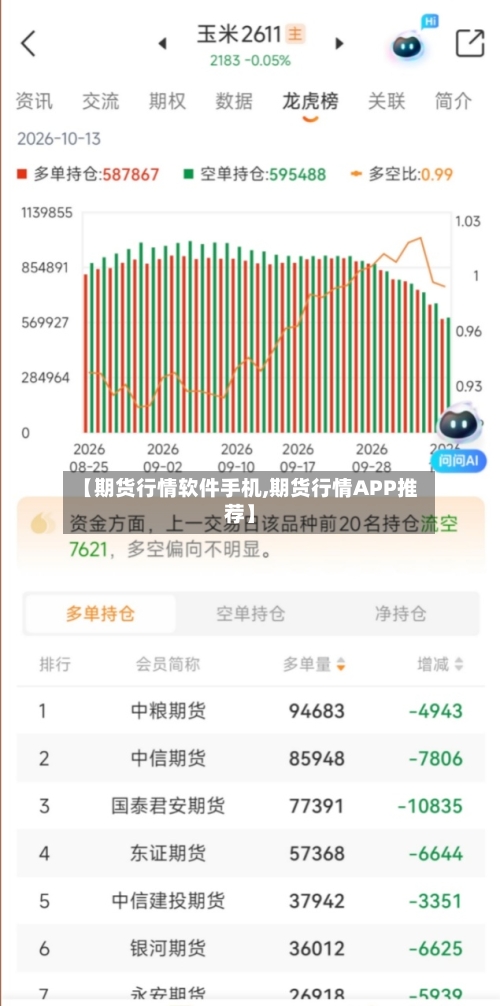The image size is (500, 1006).
Task: Select the 龙虎榜 tab
Action: 310,101
